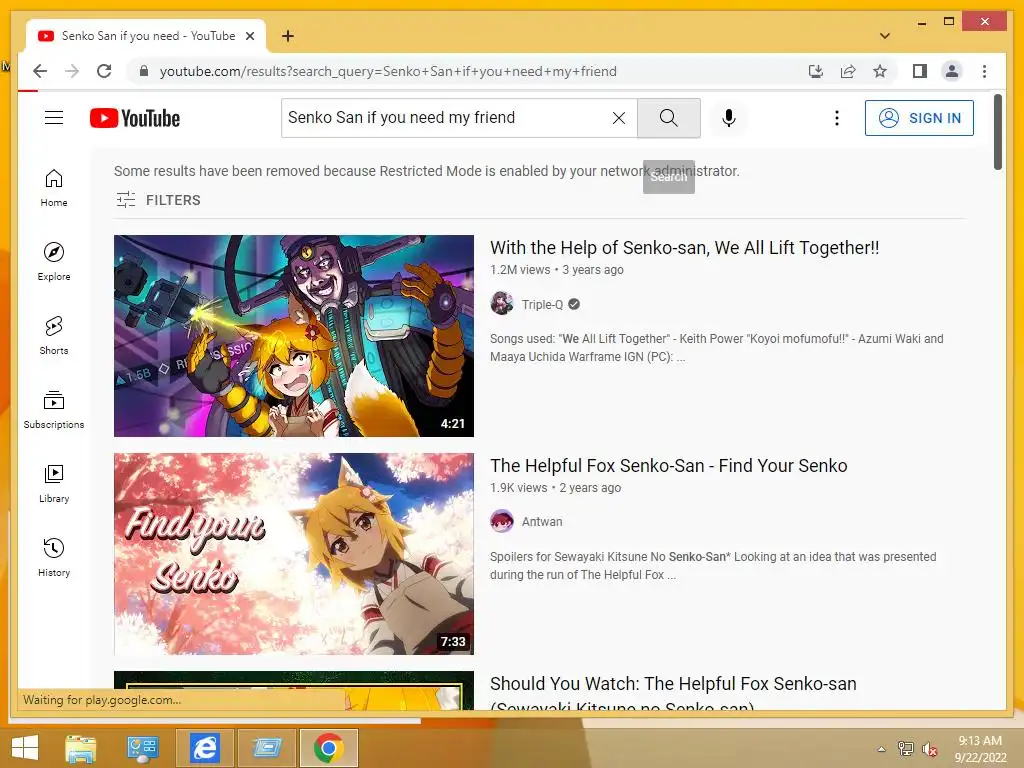The height and width of the screenshot is (768, 1024).
Task: Play the 4:21 Senko-san thumbnail video
Action: (x=294, y=336)
